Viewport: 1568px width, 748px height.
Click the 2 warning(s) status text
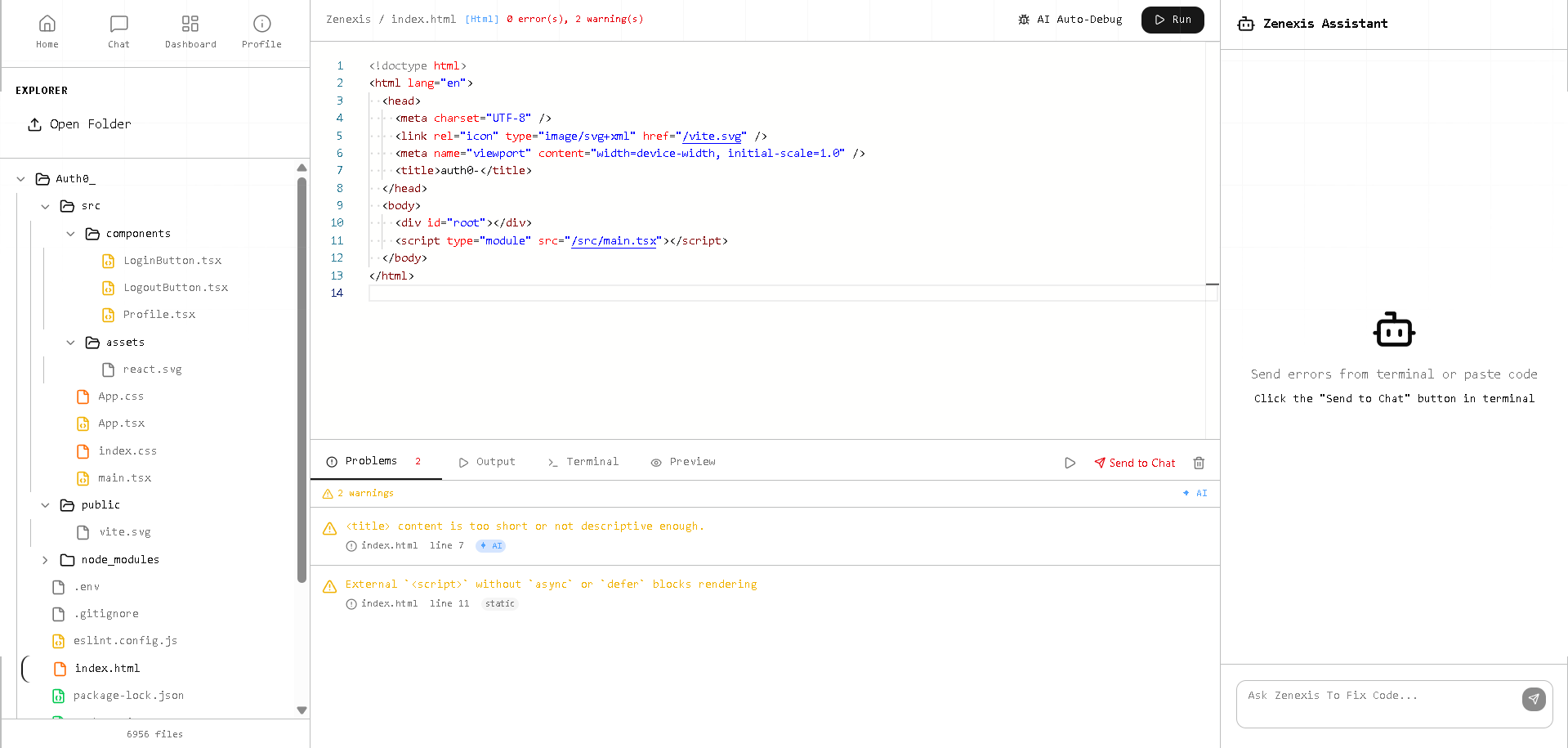pyautogui.click(x=609, y=20)
